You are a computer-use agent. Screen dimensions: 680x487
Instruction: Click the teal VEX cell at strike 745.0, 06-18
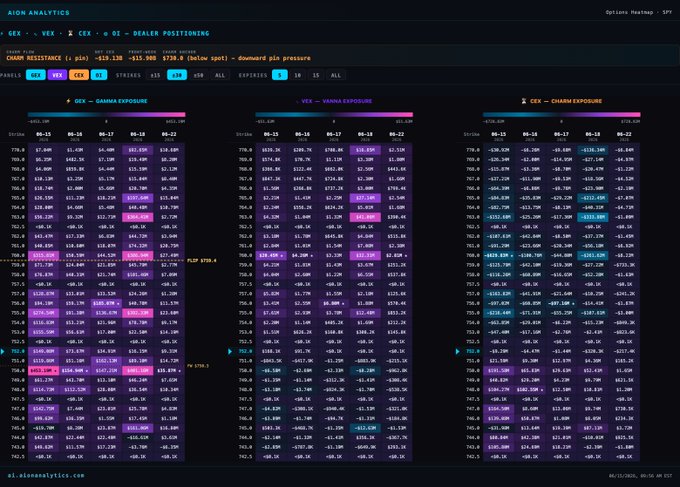pos(365,428)
